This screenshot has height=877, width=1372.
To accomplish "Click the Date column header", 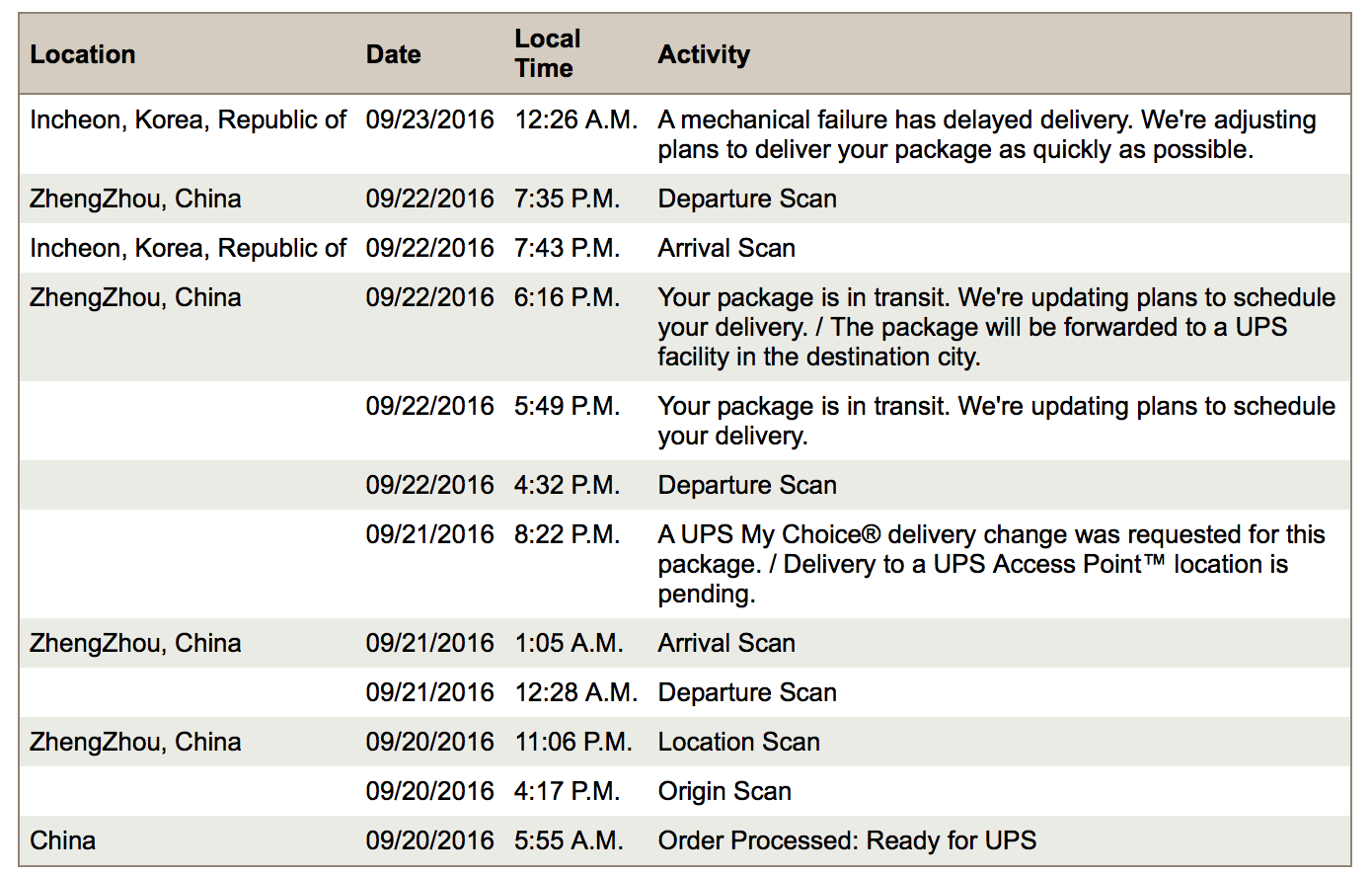I will (x=394, y=54).
